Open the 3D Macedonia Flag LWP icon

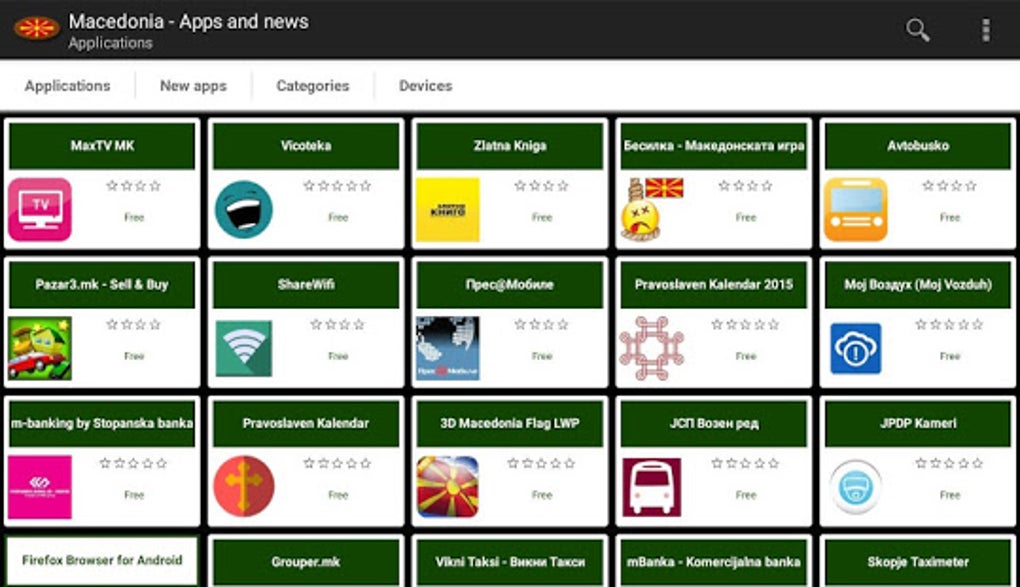tap(448, 487)
